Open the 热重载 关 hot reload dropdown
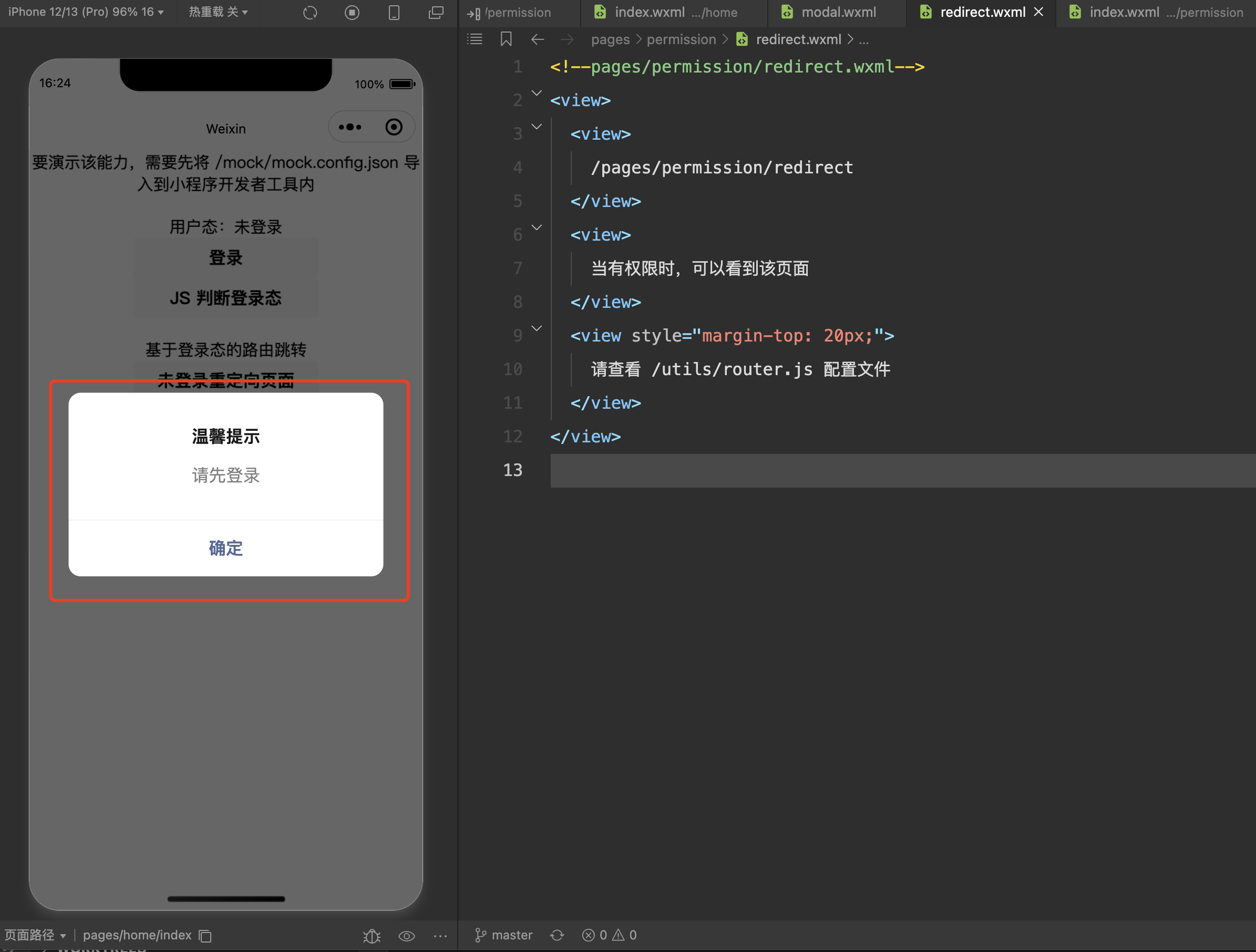This screenshot has height=952, width=1256. [218, 12]
